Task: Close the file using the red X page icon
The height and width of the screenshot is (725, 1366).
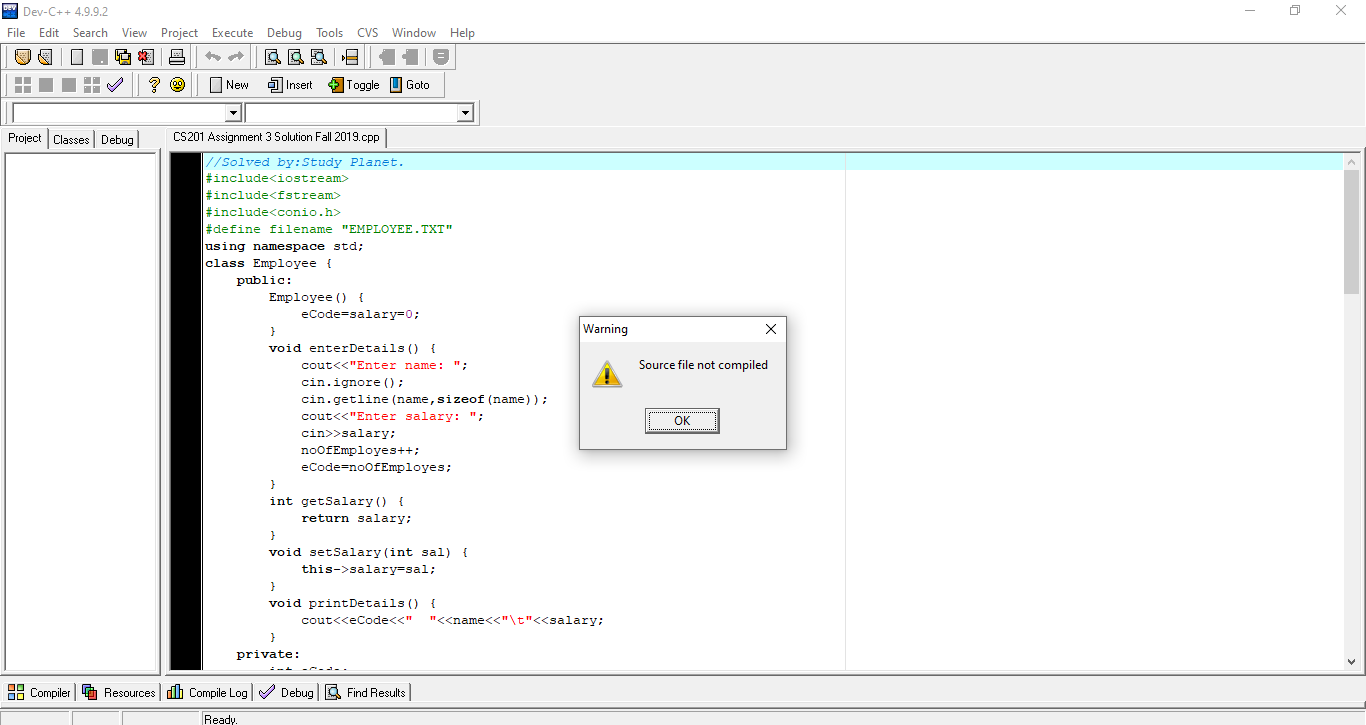Action: [x=146, y=57]
